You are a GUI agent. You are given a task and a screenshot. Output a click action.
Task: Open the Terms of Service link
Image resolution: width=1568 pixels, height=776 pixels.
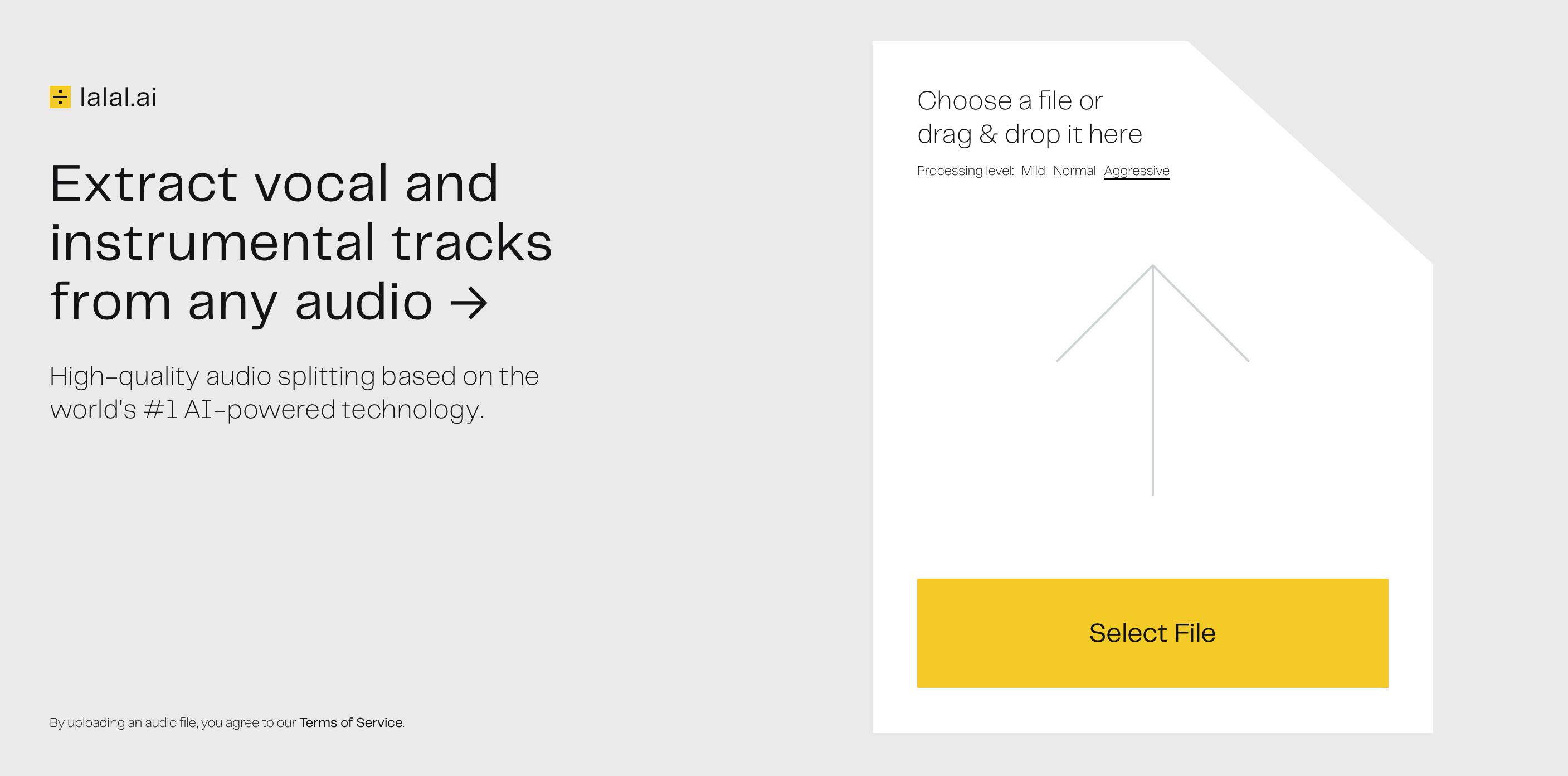[x=351, y=723]
